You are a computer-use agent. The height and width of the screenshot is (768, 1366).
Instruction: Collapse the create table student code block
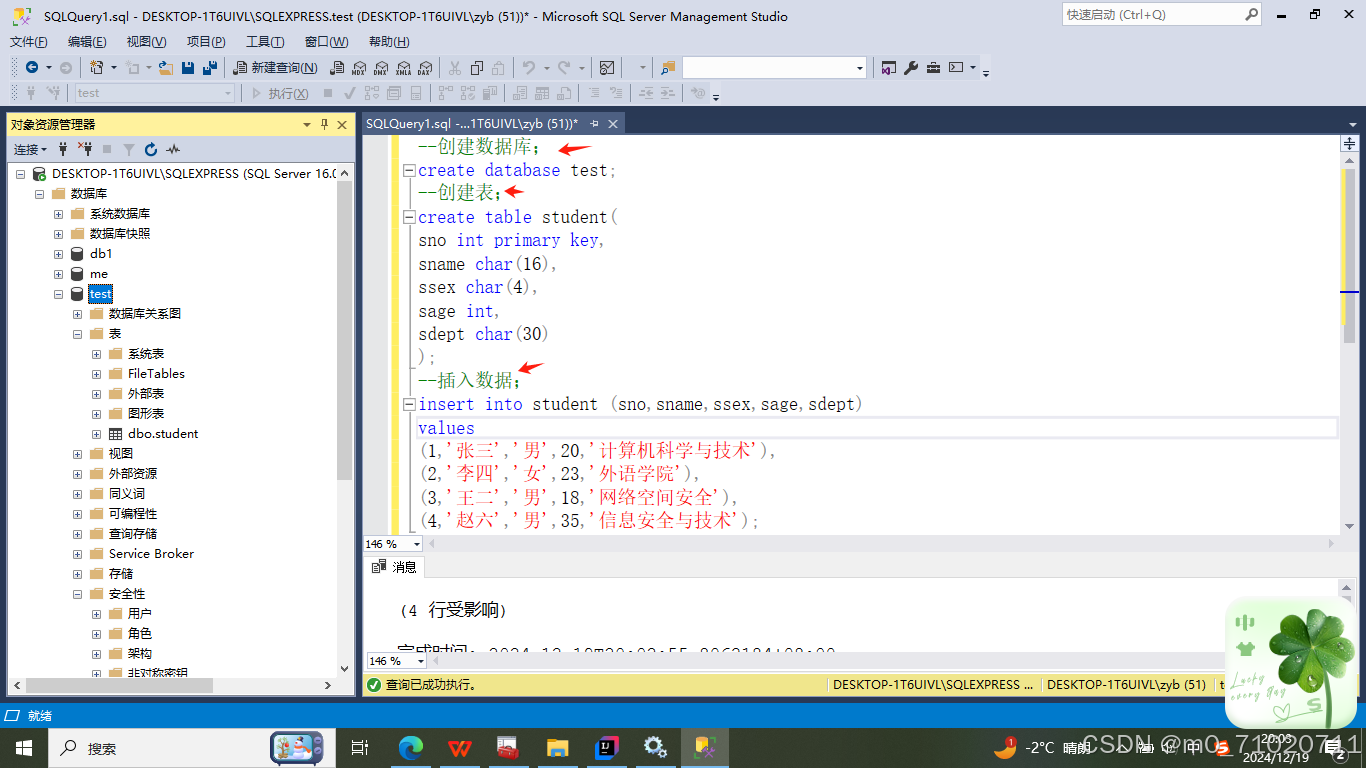(409, 217)
